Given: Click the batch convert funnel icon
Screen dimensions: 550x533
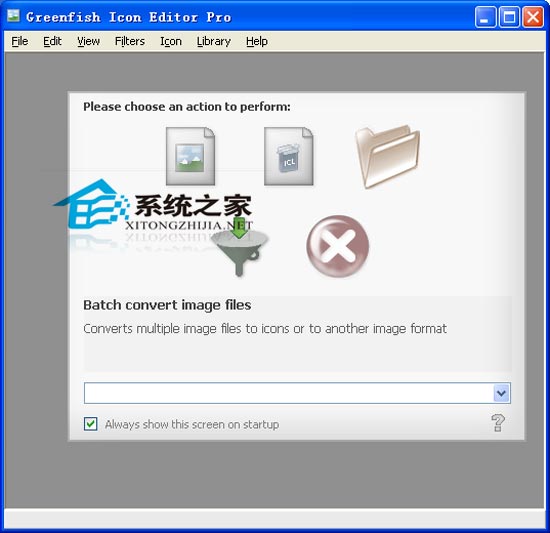Looking at the screenshot, I should (239, 247).
